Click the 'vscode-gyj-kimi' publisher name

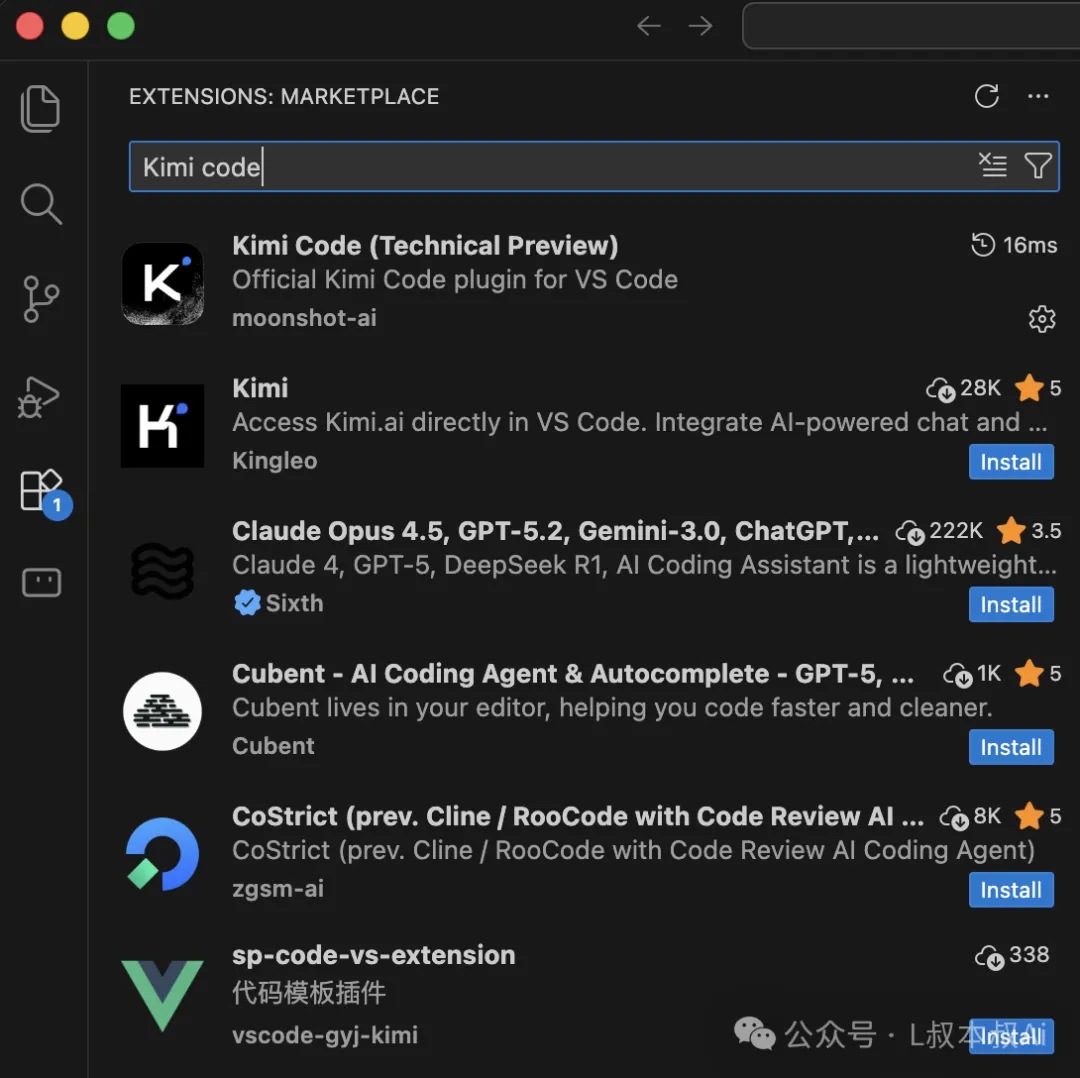[x=325, y=1035]
